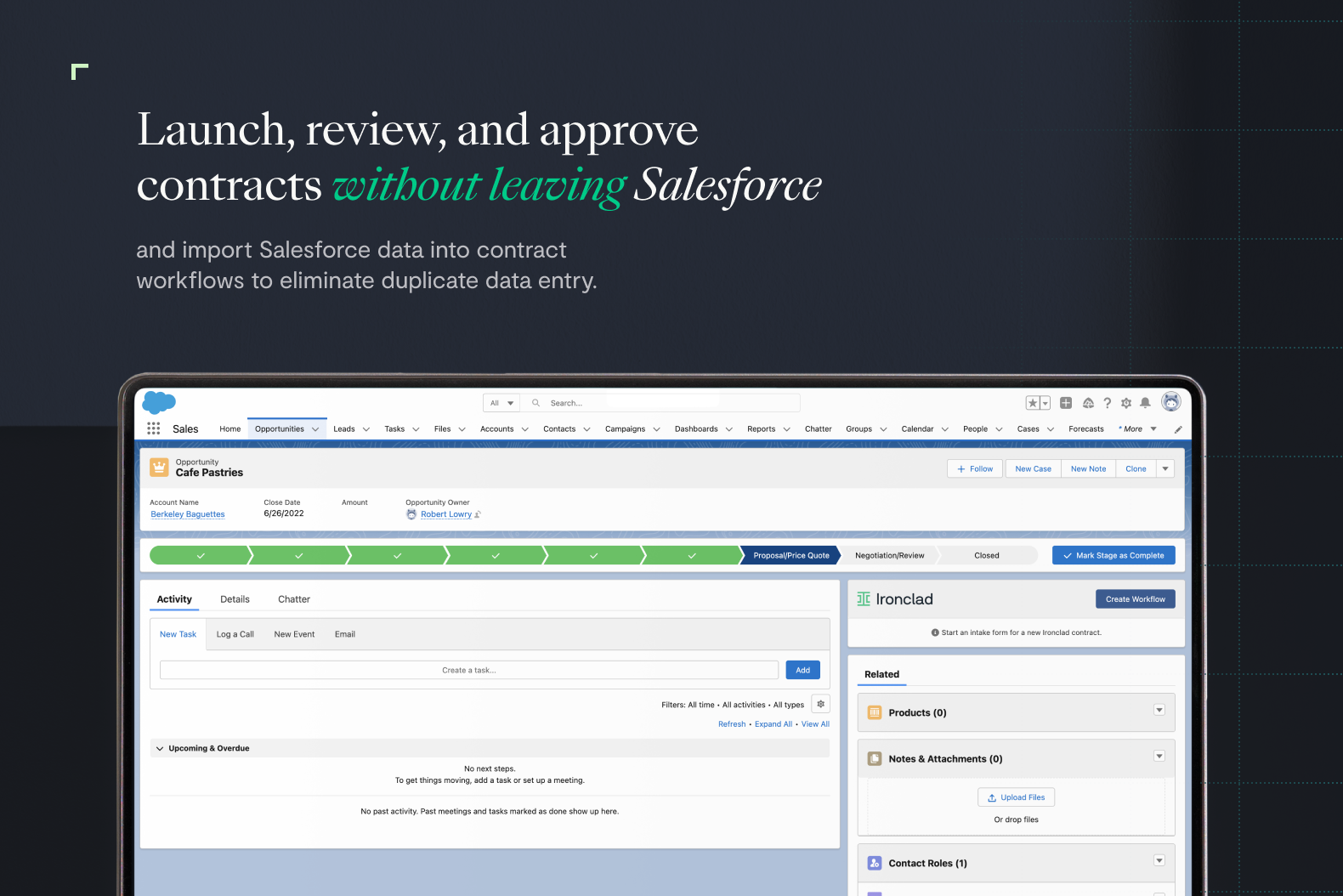The height and width of the screenshot is (896, 1343).
Task: Select the Negotiation/Review stage
Action: coord(889,555)
